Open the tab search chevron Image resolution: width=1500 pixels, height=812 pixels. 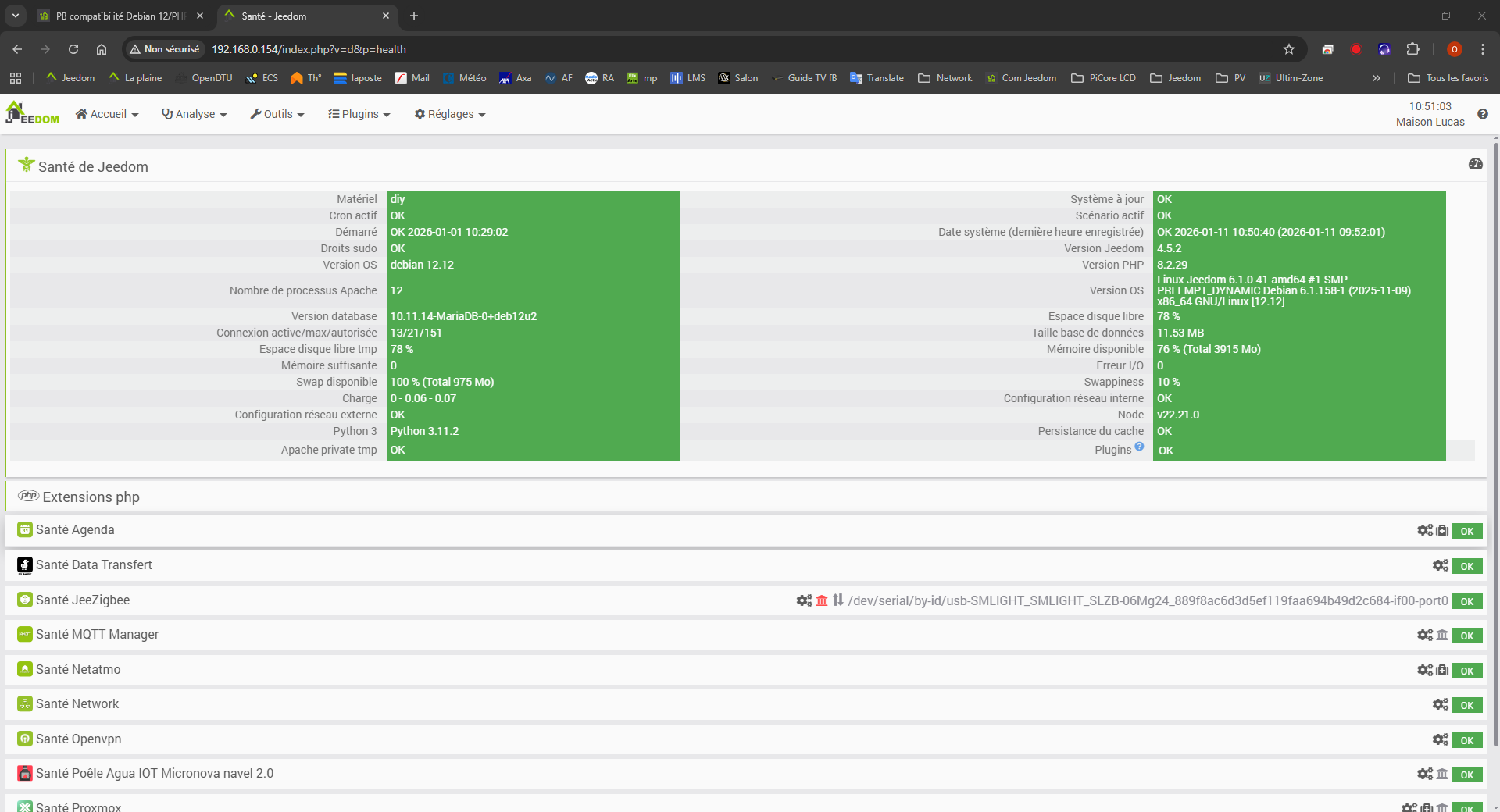16,16
